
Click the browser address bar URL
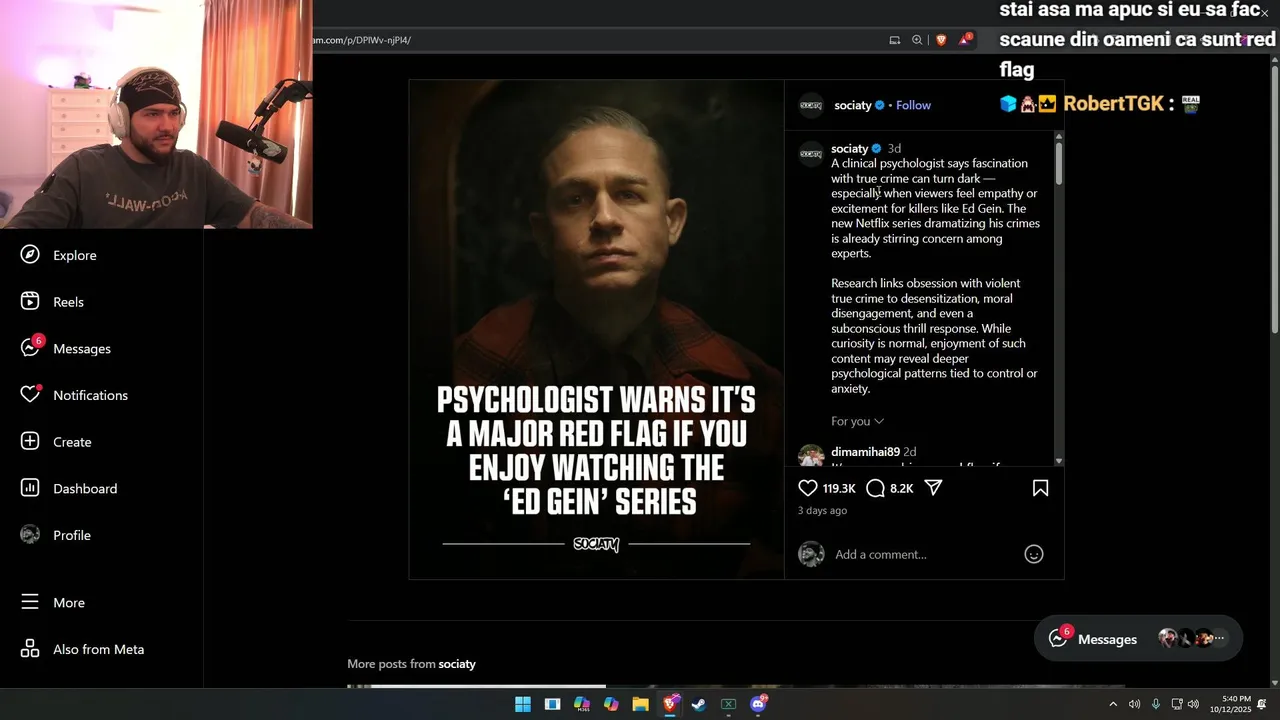(x=362, y=40)
